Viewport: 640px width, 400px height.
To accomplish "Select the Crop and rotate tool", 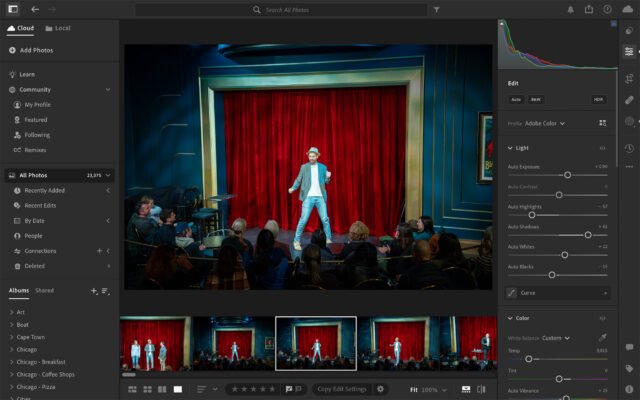I will (629, 78).
